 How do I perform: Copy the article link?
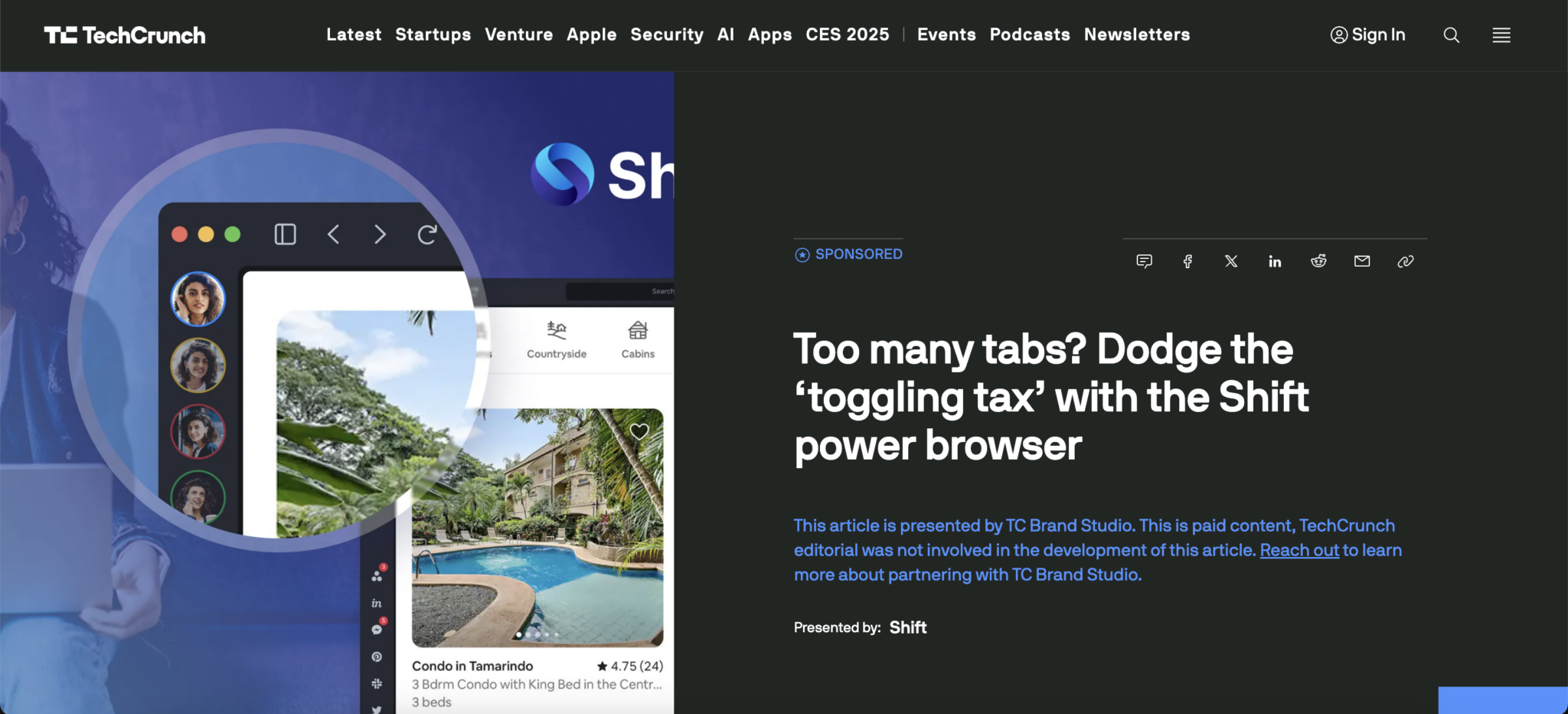(1406, 260)
